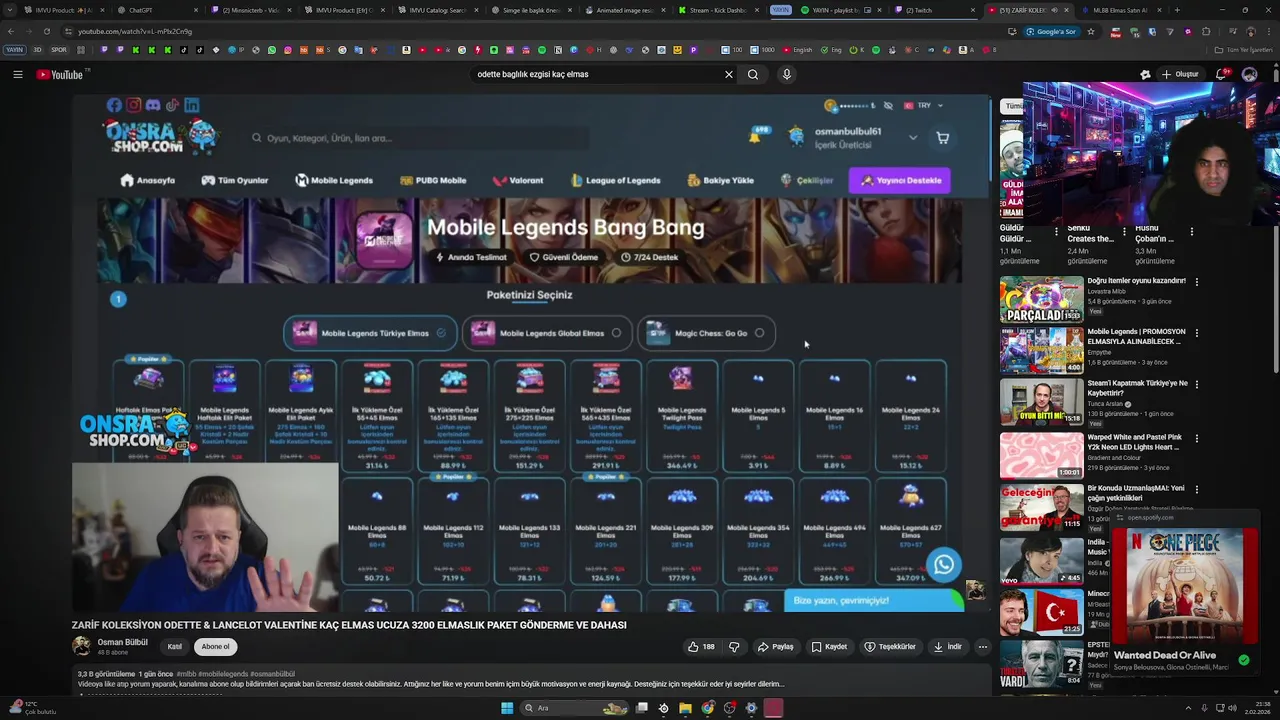Image resolution: width=1280 pixels, height=720 pixels.
Task: Open Tüm Oyunlar menu item
Action: coord(234,180)
